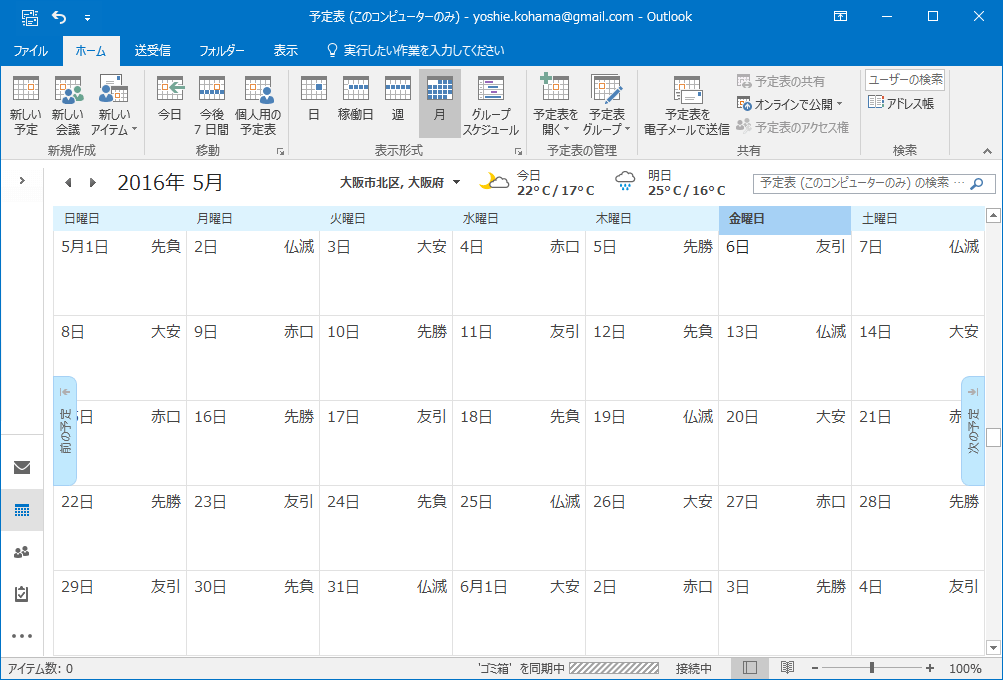Viewport: 1003px width, 680px height.
Task: Create a new appointment (新しい予定)
Action: (x=26, y=106)
